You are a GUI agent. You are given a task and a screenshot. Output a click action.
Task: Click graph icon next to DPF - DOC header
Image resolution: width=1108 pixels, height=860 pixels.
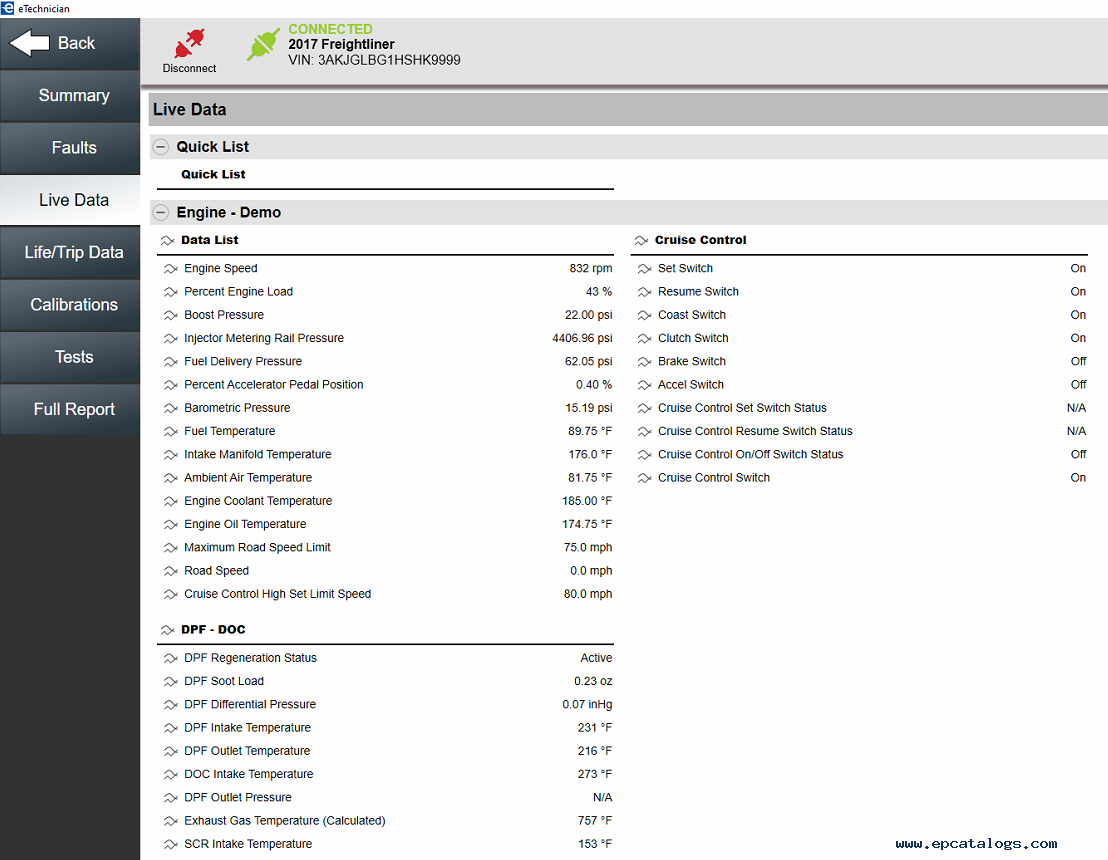(x=167, y=630)
